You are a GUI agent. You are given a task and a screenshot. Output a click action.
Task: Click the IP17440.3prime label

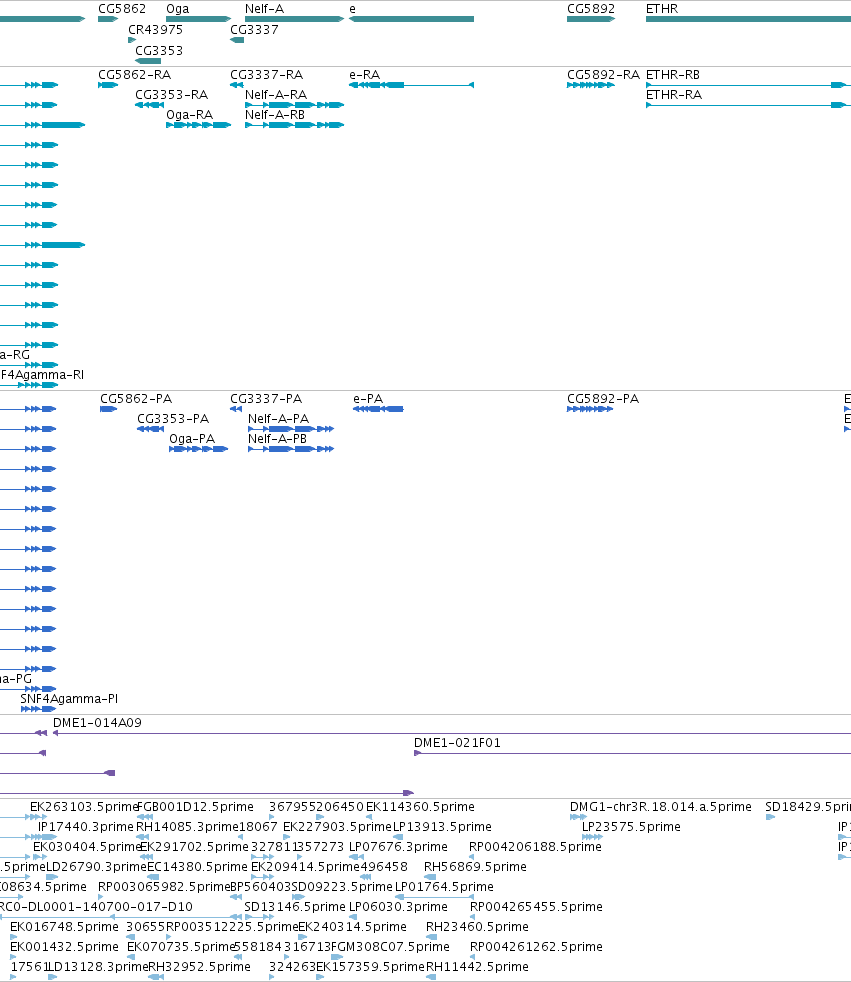86,827
